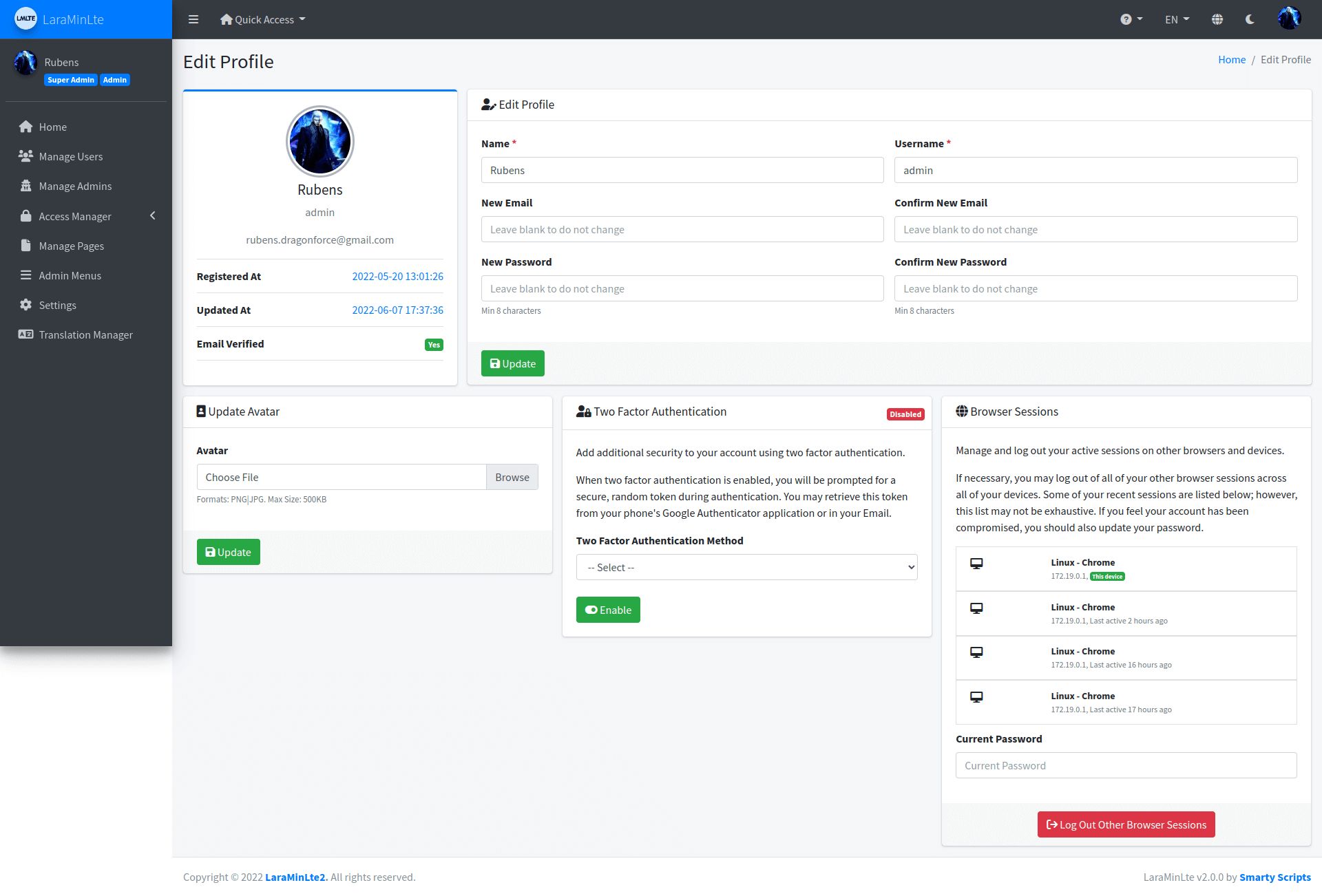This screenshot has height=896, width=1322.
Task: Go to Translation Manager
Action: pyautogui.click(x=85, y=334)
